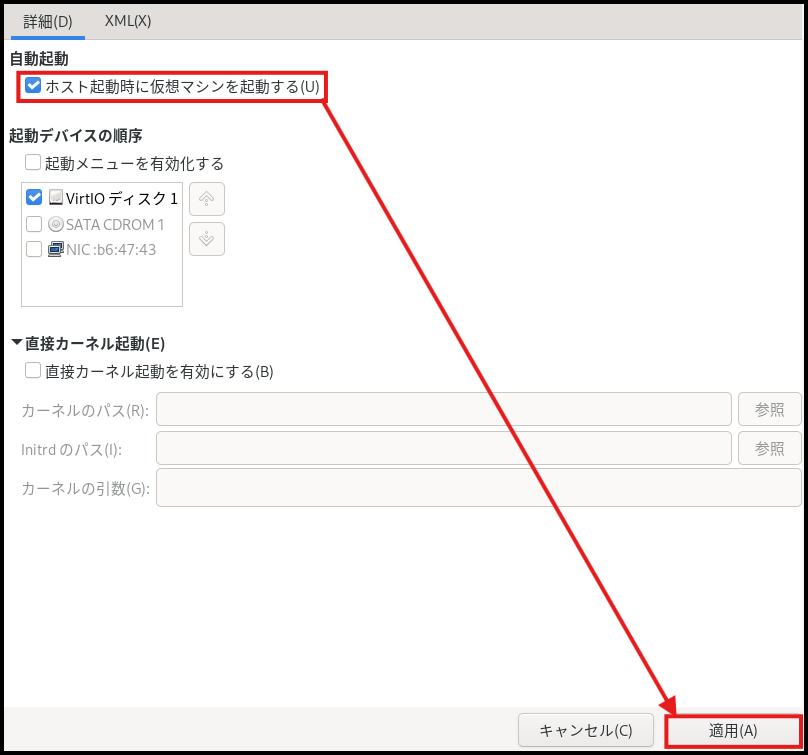Select the 詳細(D) tab

click(x=48, y=21)
